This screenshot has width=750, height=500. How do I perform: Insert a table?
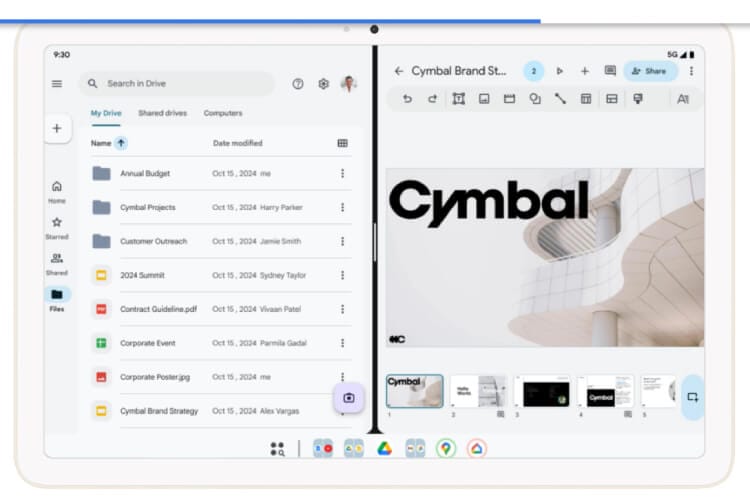[x=586, y=99]
